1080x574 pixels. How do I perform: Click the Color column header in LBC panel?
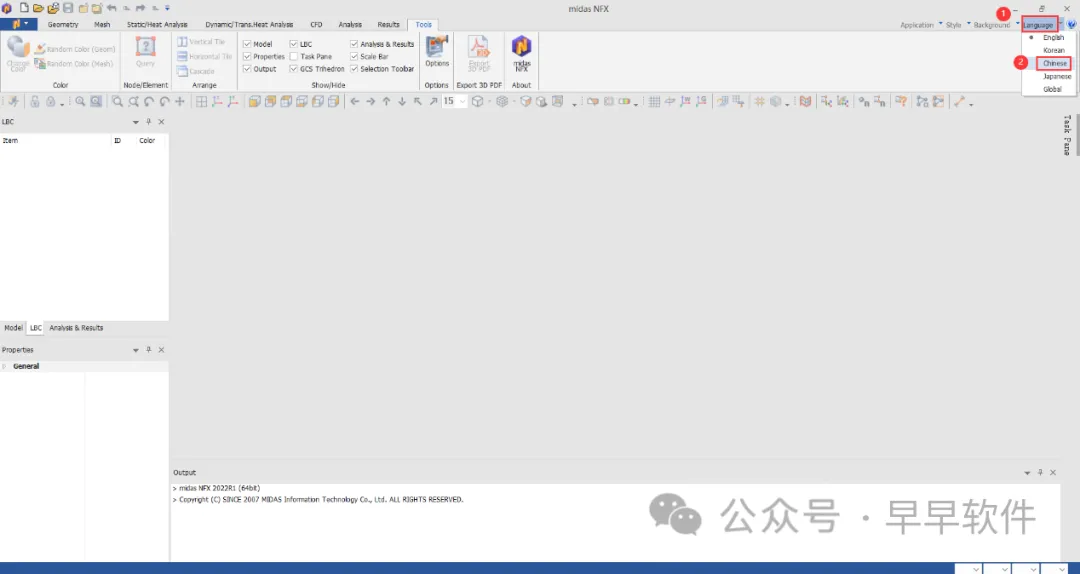click(x=147, y=141)
